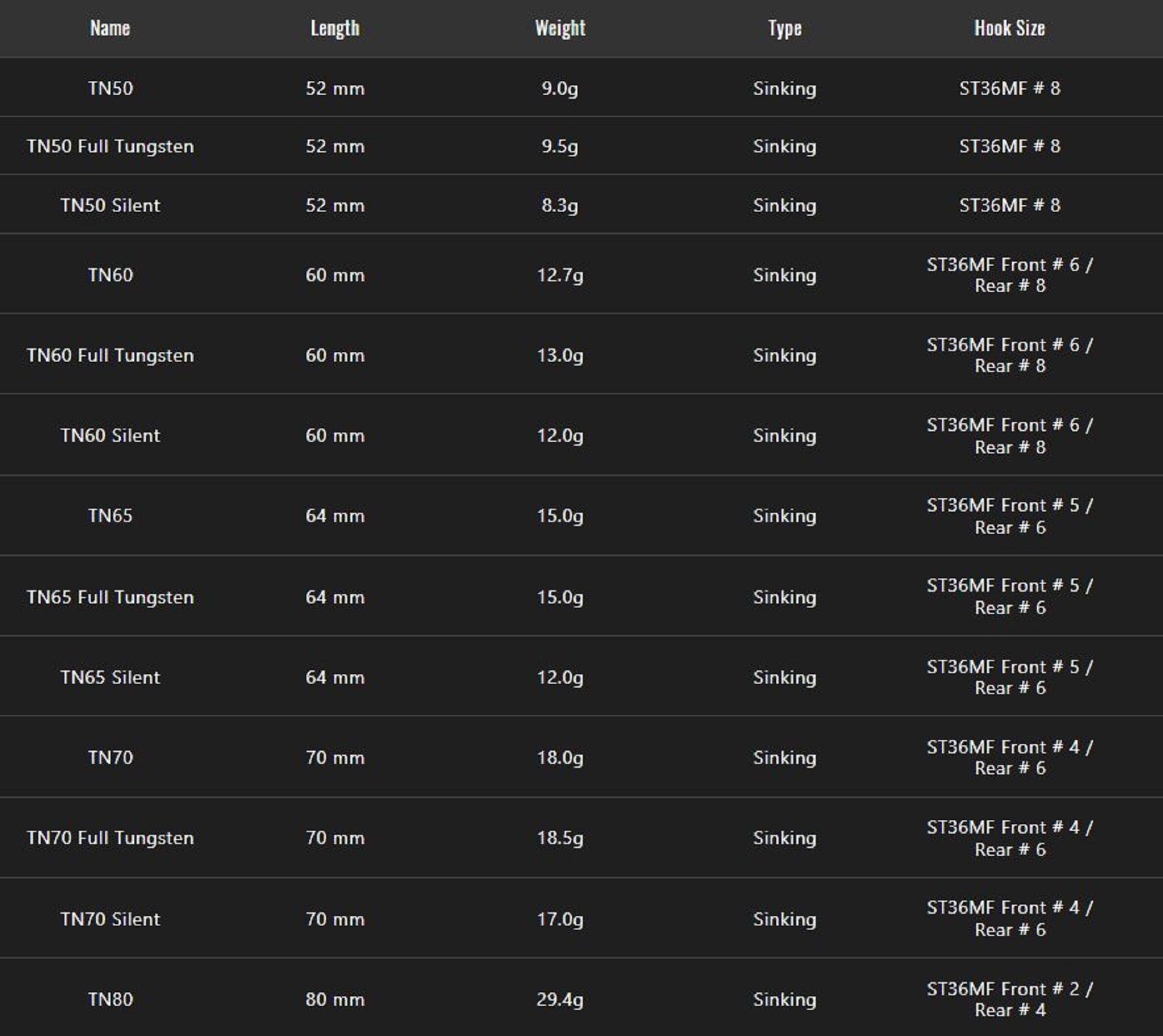
Task: Select the TN70 Full Tungsten name cell
Action: pyautogui.click(x=110, y=838)
